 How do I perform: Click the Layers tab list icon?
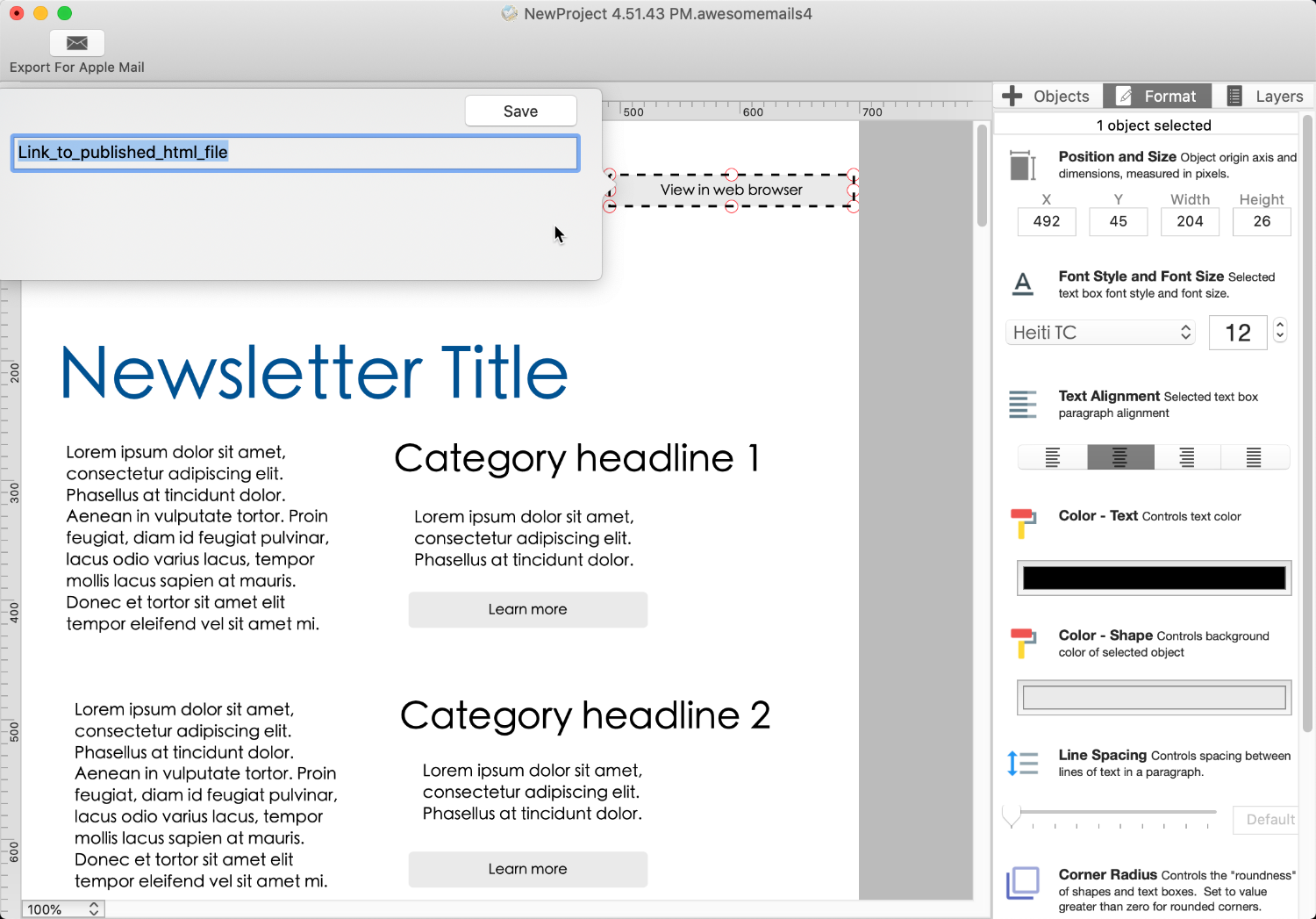point(1234,96)
